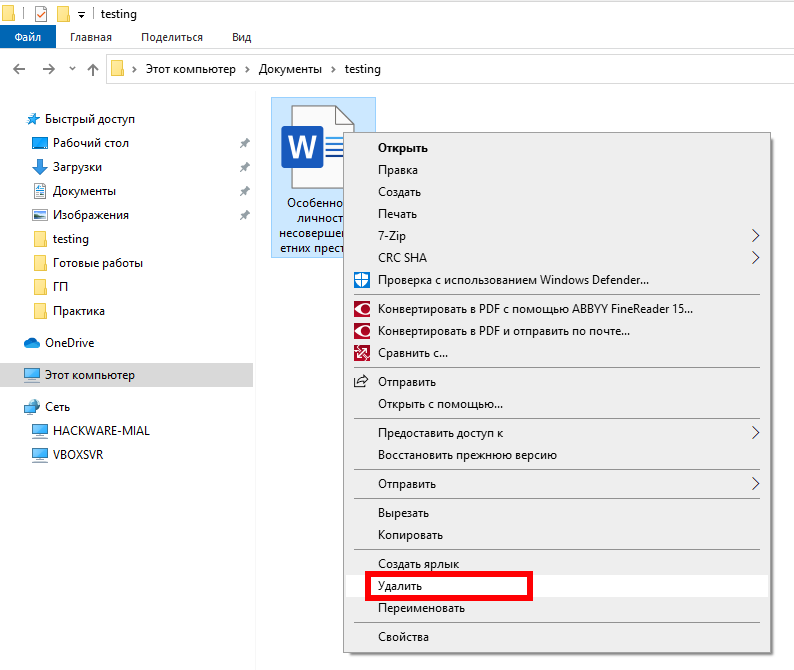Choose Правка in the context menu
This screenshot has width=794, height=670.
[557, 170]
